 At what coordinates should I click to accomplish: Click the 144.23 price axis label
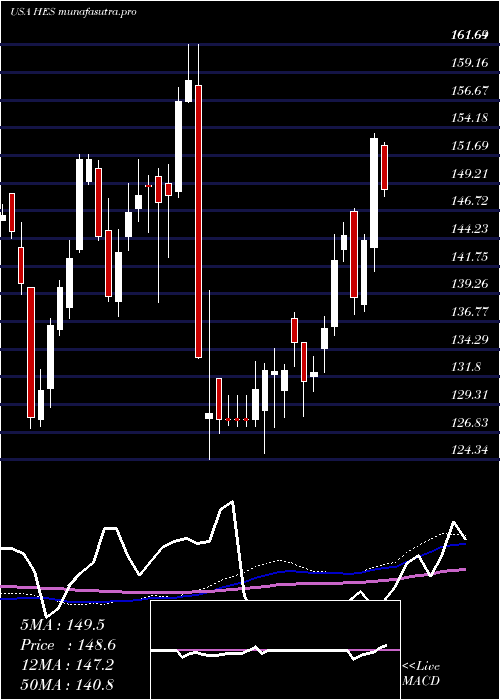[x=472, y=229]
